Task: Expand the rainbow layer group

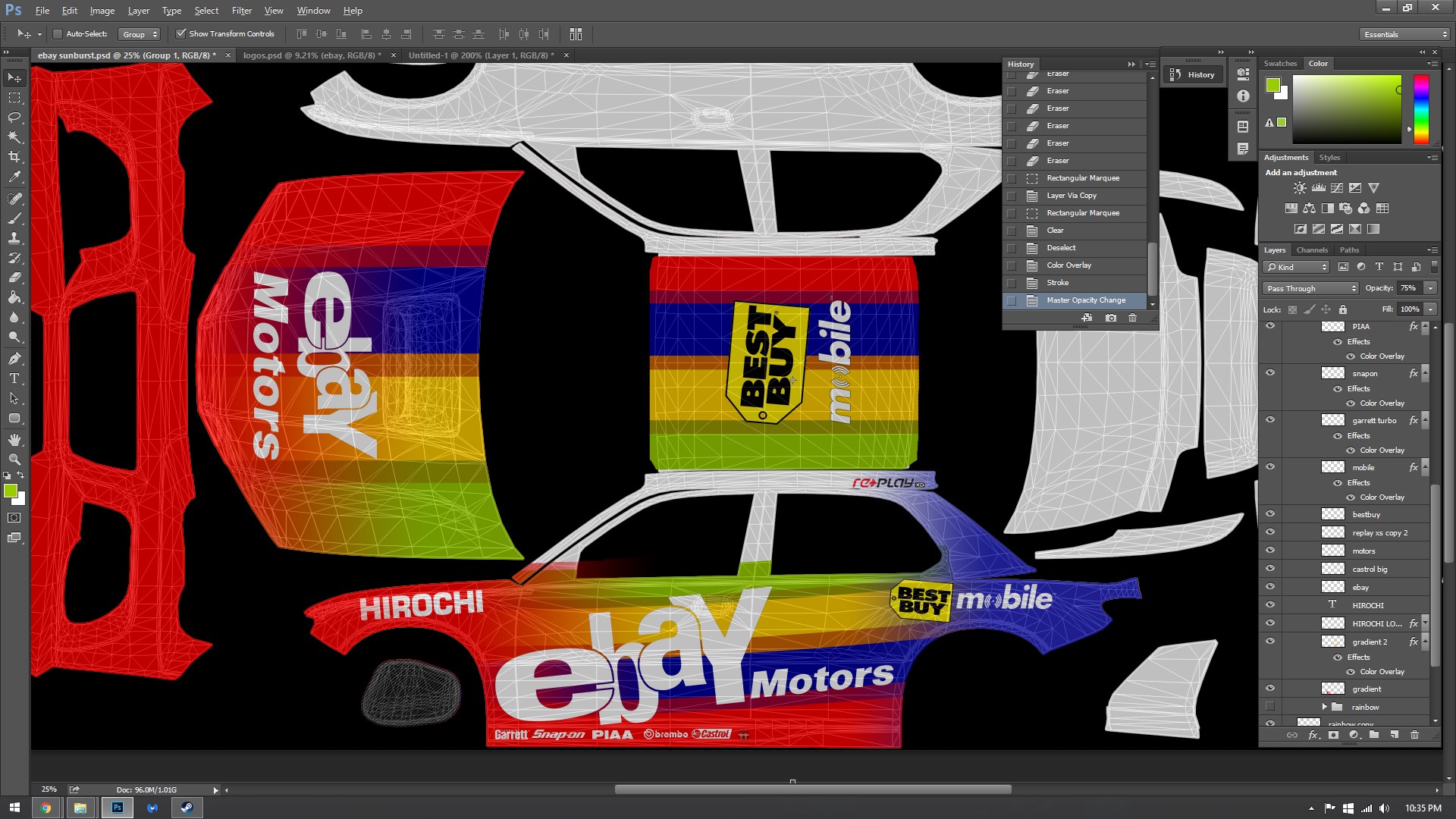Action: coord(1325,707)
